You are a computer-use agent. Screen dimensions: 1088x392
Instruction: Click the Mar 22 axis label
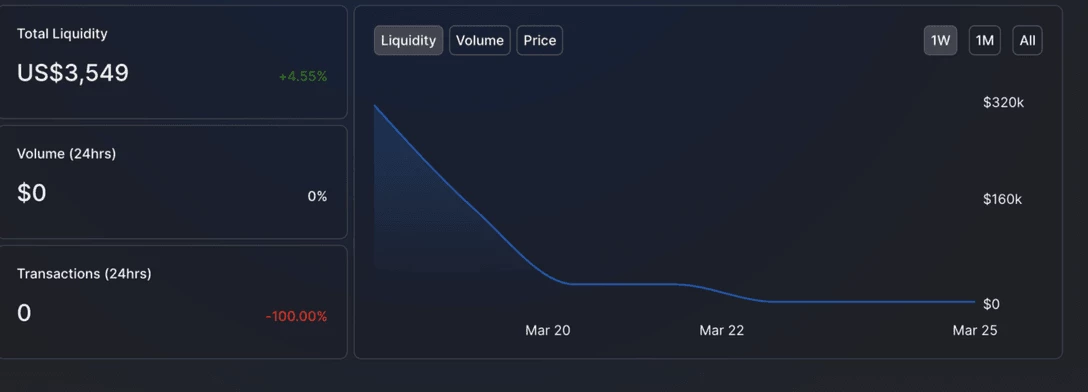[722, 330]
